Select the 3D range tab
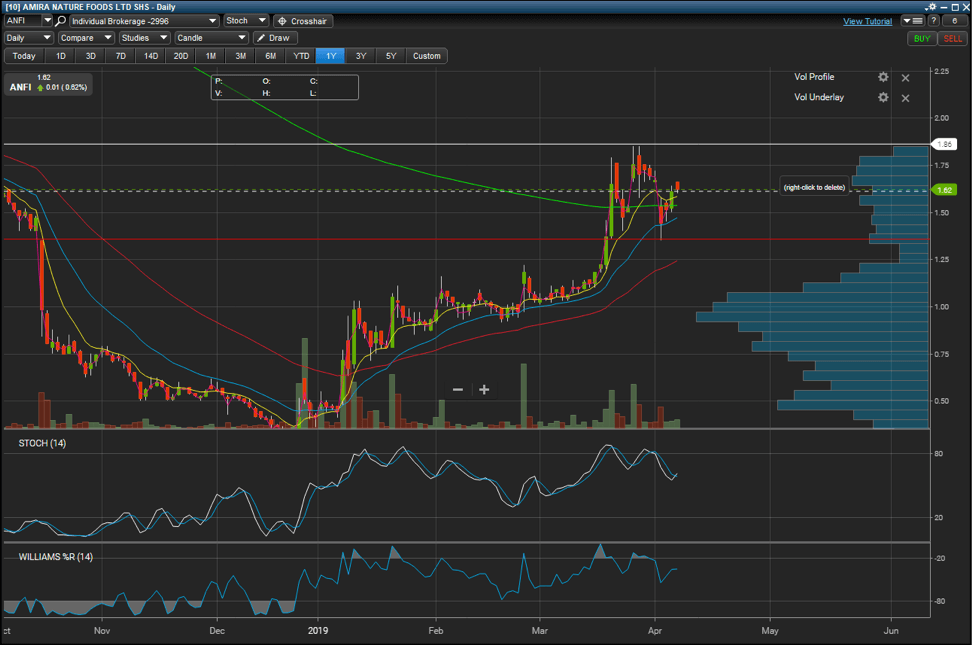This screenshot has height=645, width=972. click(x=91, y=56)
